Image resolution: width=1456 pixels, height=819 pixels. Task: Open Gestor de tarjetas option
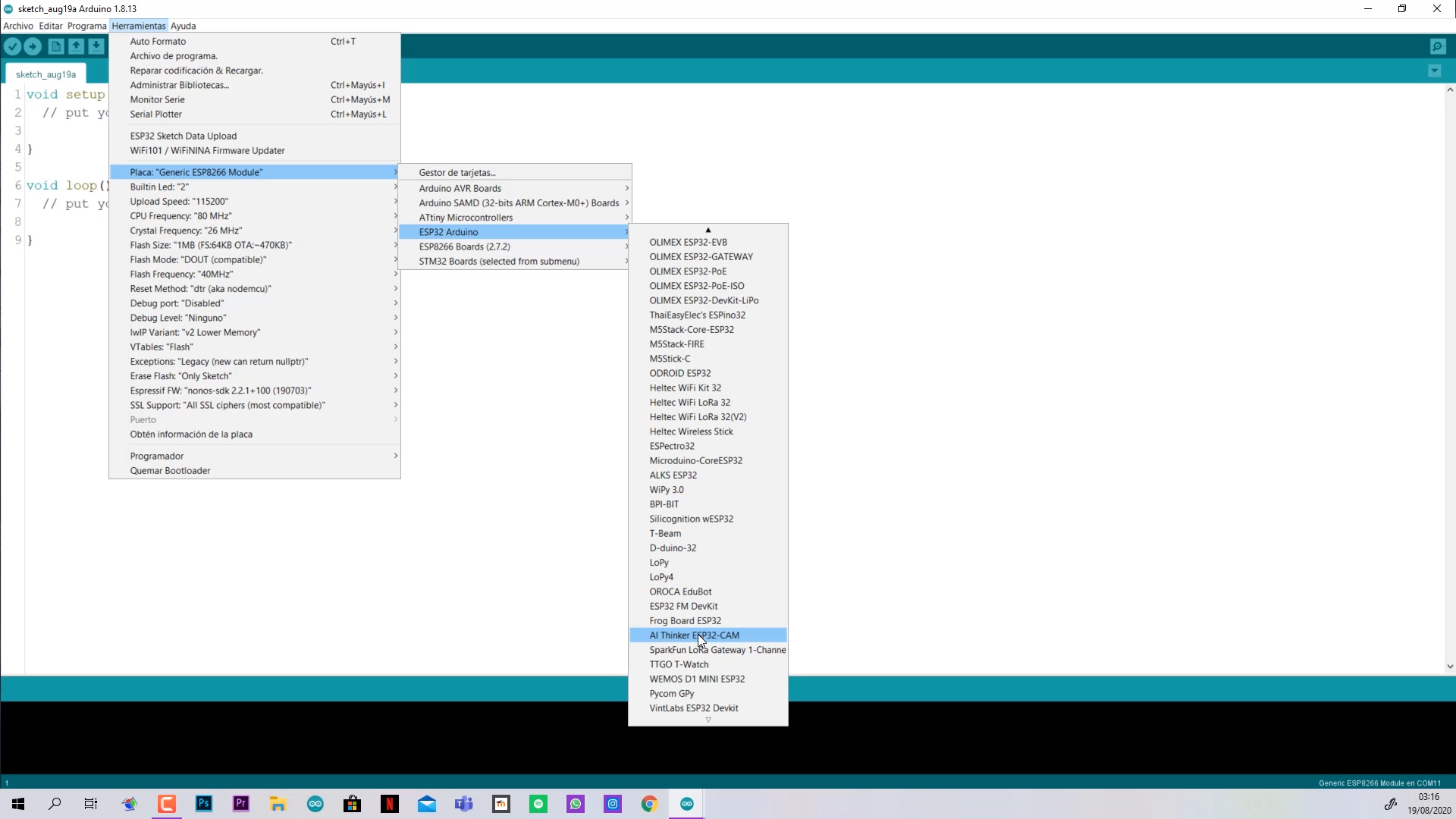pos(457,173)
